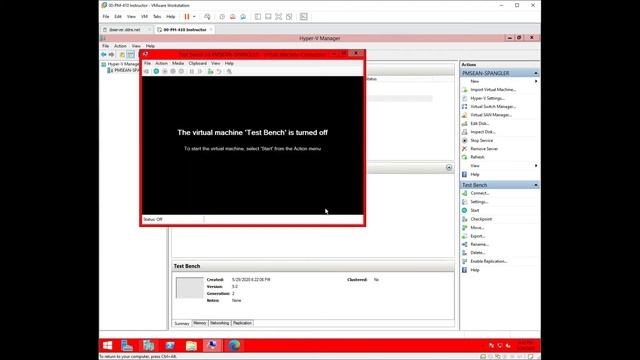
Task: Open the Tabs menu in VMware Workstation
Action: (x=157, y=17)
